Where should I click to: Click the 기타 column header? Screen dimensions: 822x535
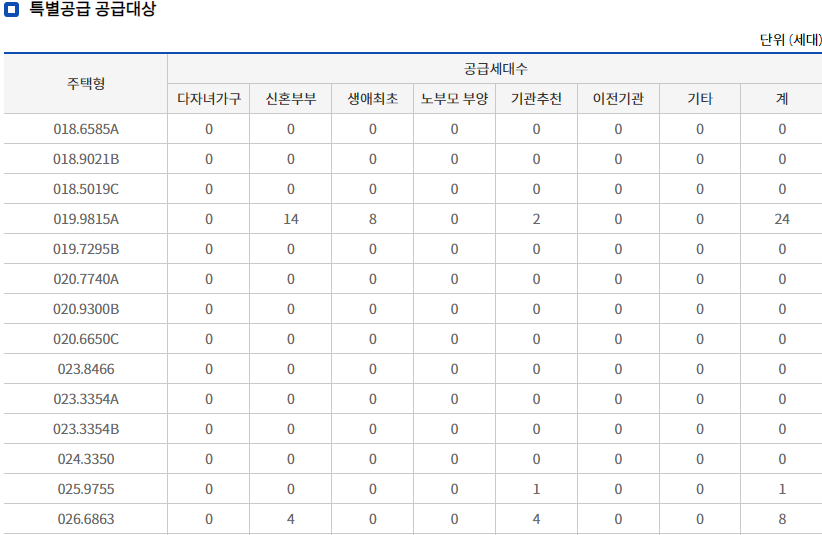point(700,99)
